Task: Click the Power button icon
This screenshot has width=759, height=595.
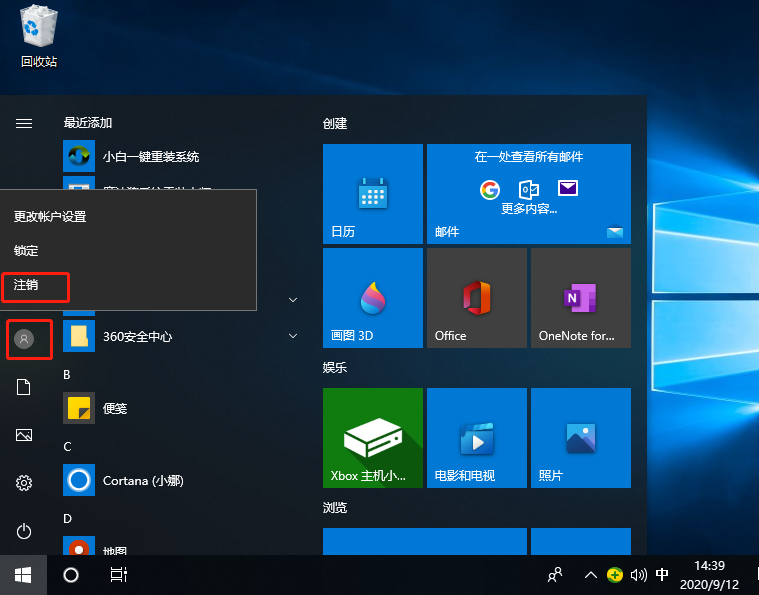Action: [x=24, y=531]
